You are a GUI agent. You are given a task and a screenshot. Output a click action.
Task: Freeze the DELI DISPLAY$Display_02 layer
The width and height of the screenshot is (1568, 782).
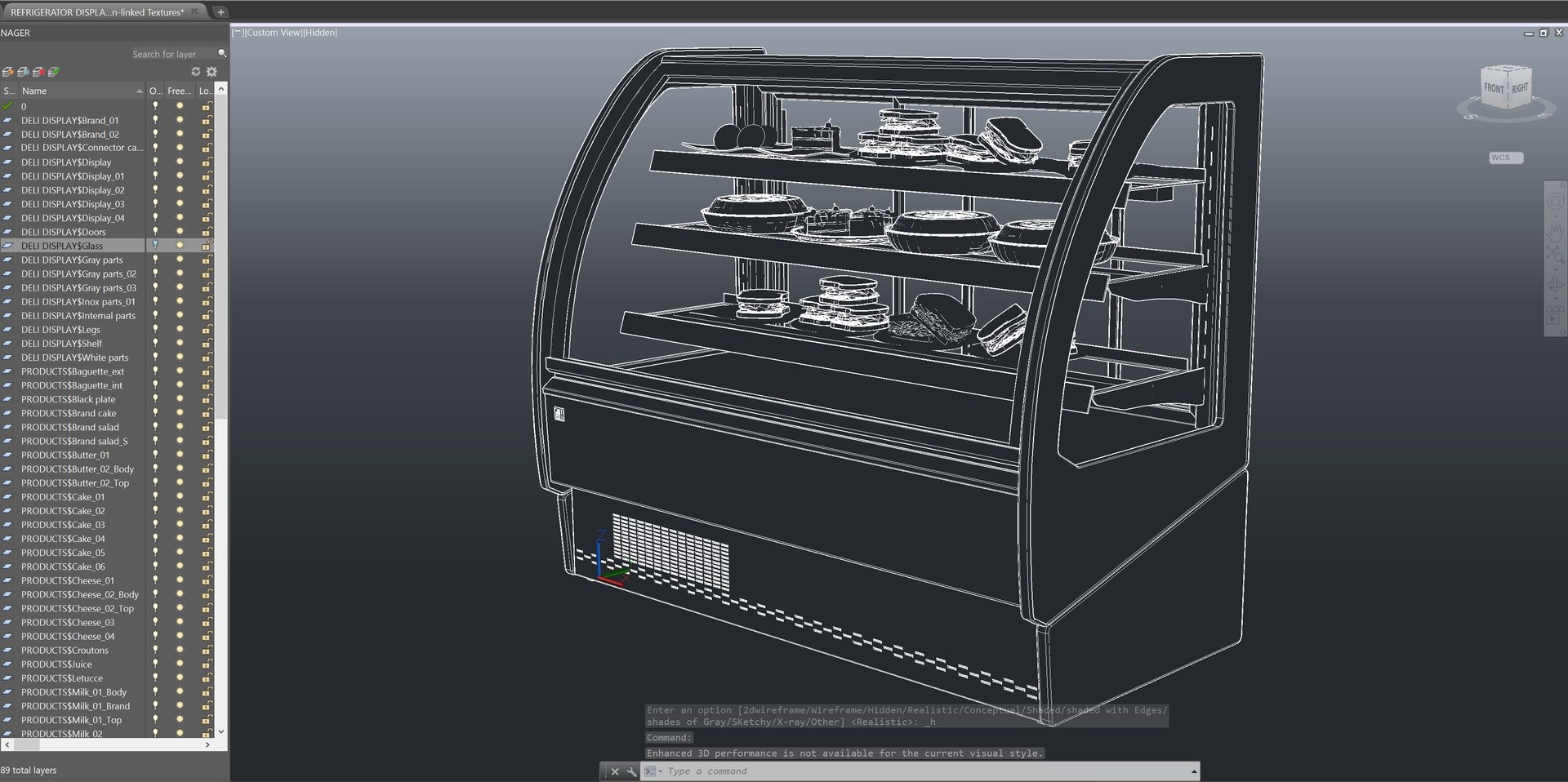[180, 189]
